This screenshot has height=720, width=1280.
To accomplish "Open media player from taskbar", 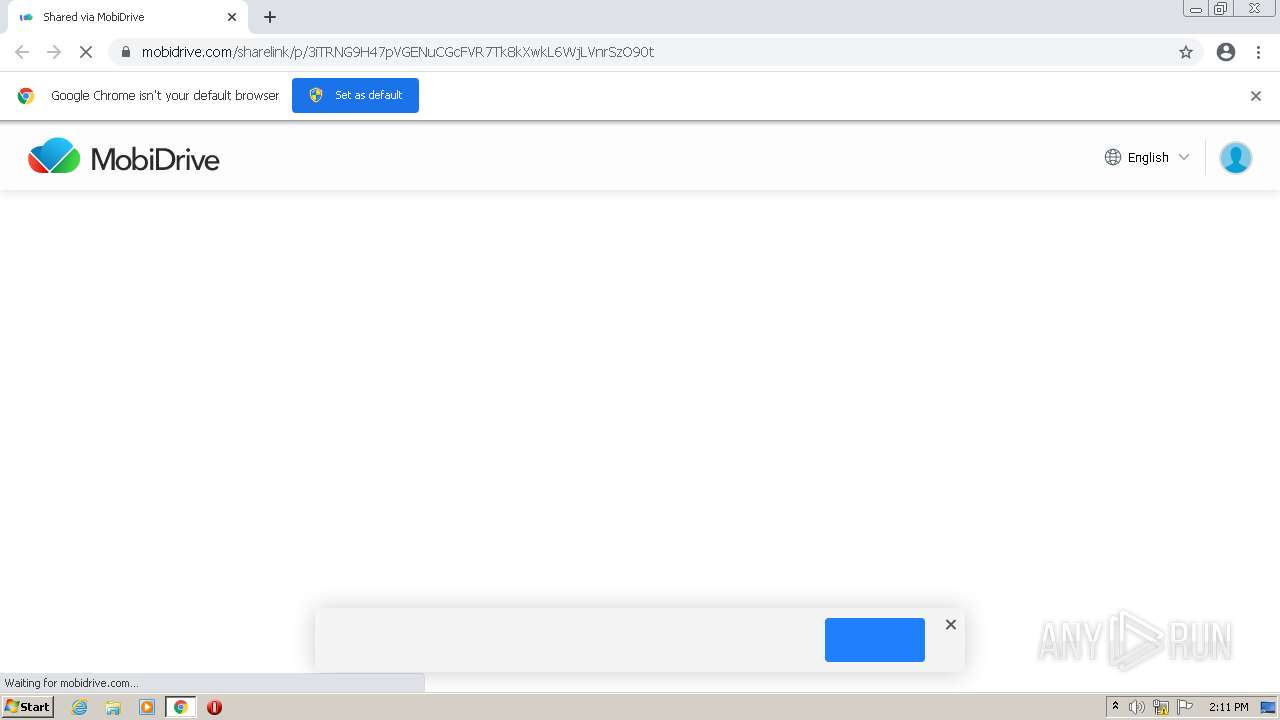I will click(x=147, y=707).
